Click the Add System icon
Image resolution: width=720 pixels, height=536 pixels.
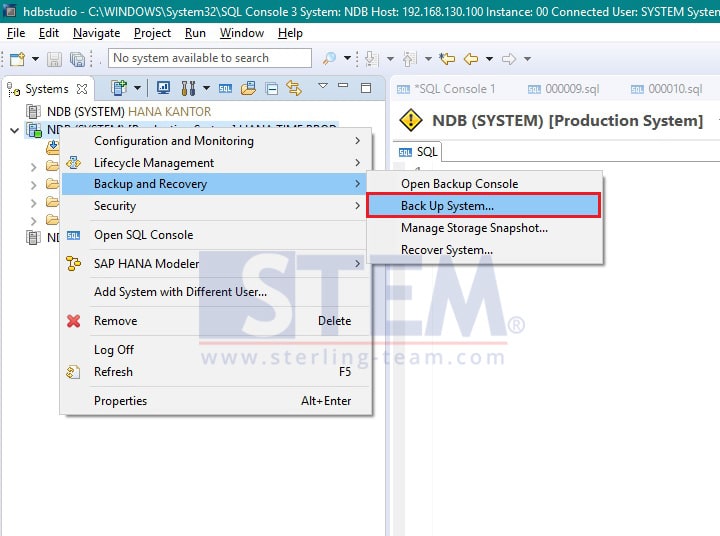coord(118,88)
